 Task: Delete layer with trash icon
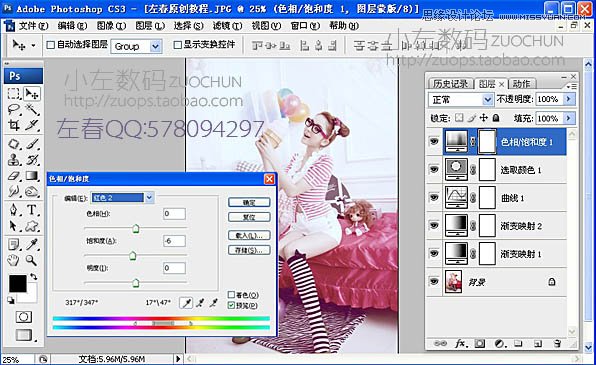tap(557, 344)
